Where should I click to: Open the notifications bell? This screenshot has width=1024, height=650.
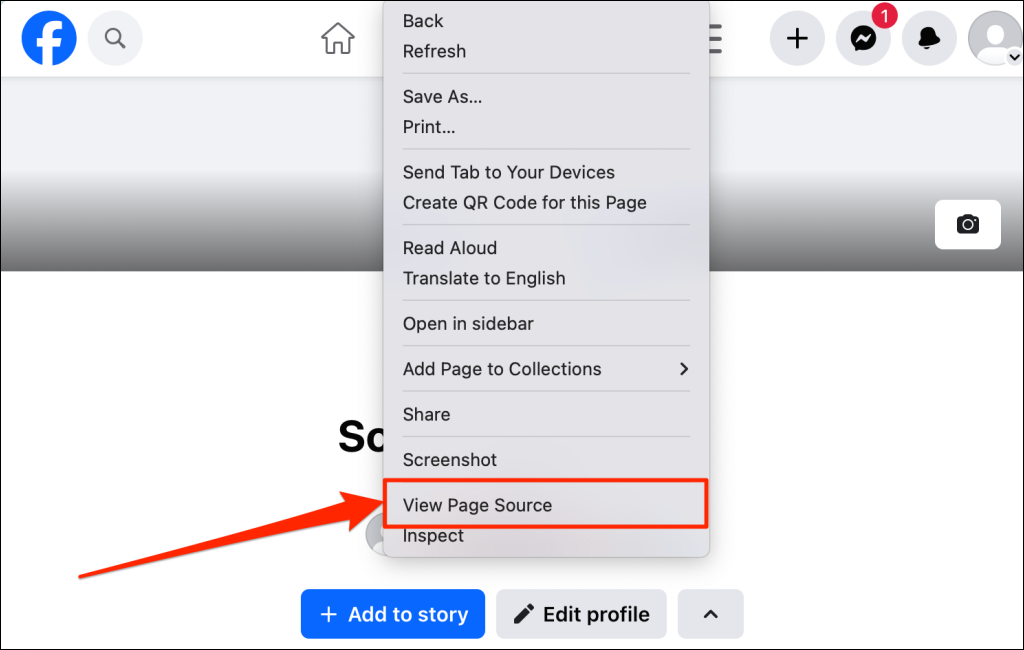929,39
